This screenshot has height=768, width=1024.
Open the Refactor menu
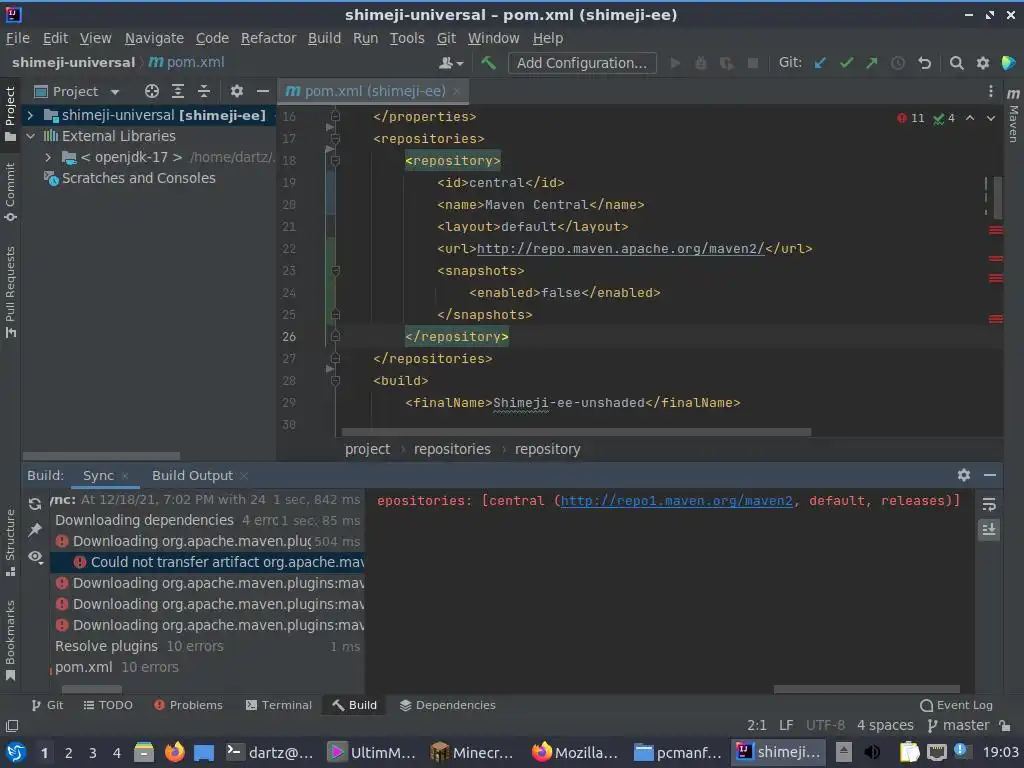(268, 39)
